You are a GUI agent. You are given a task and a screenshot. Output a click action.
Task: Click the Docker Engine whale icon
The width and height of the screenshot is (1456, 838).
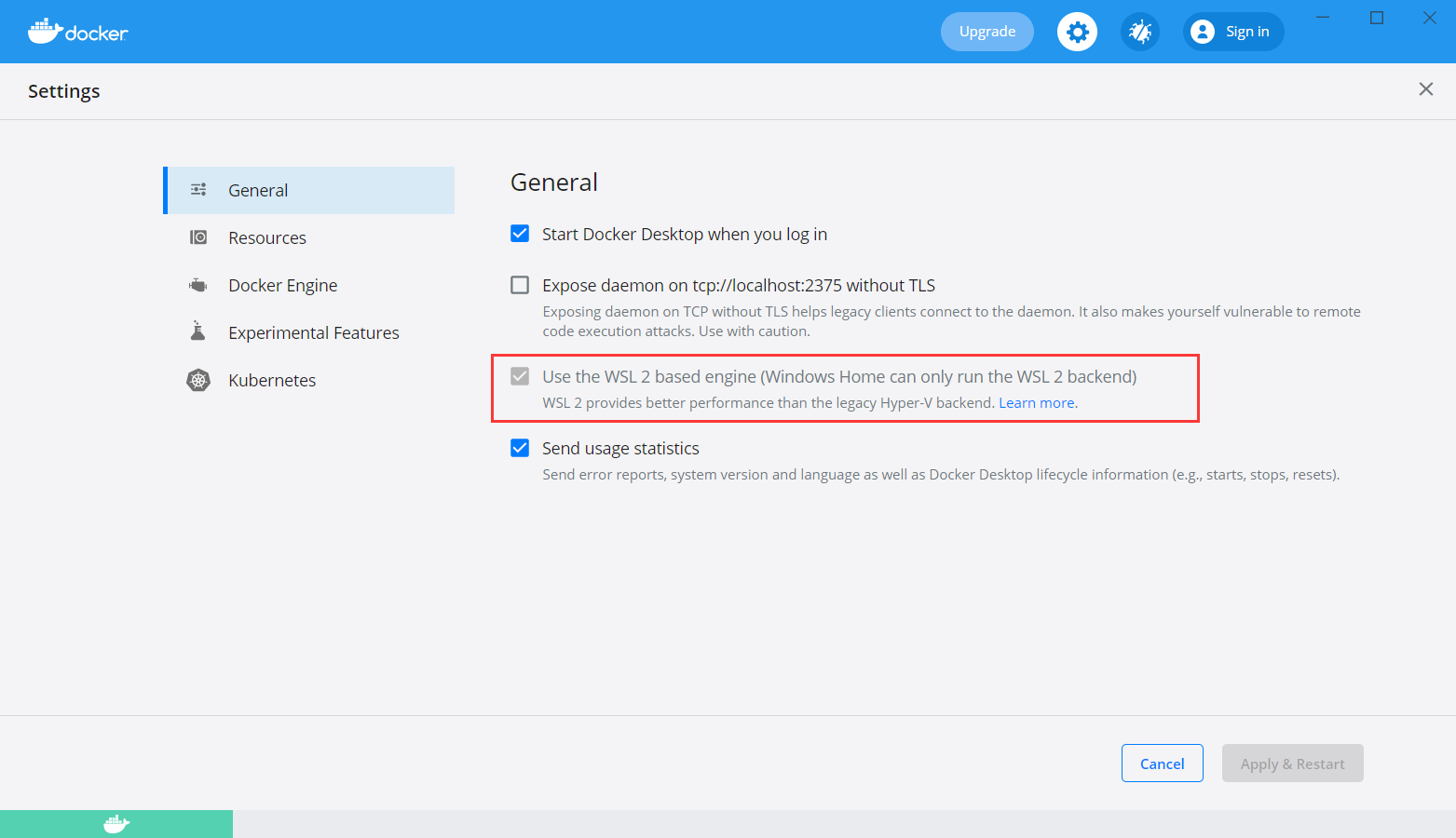click(198, 285)
